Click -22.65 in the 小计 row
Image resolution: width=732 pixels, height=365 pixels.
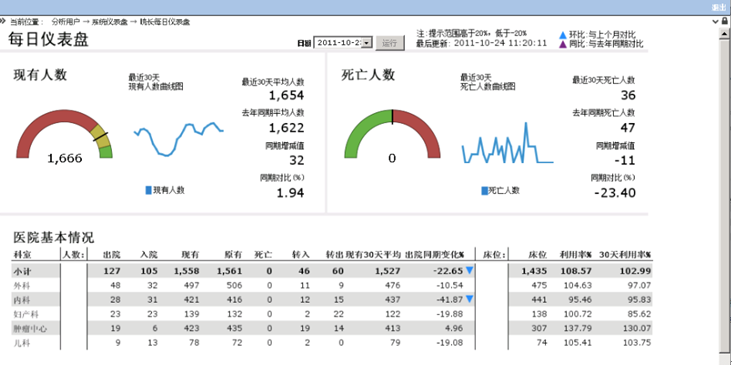[x=447, y=271]
